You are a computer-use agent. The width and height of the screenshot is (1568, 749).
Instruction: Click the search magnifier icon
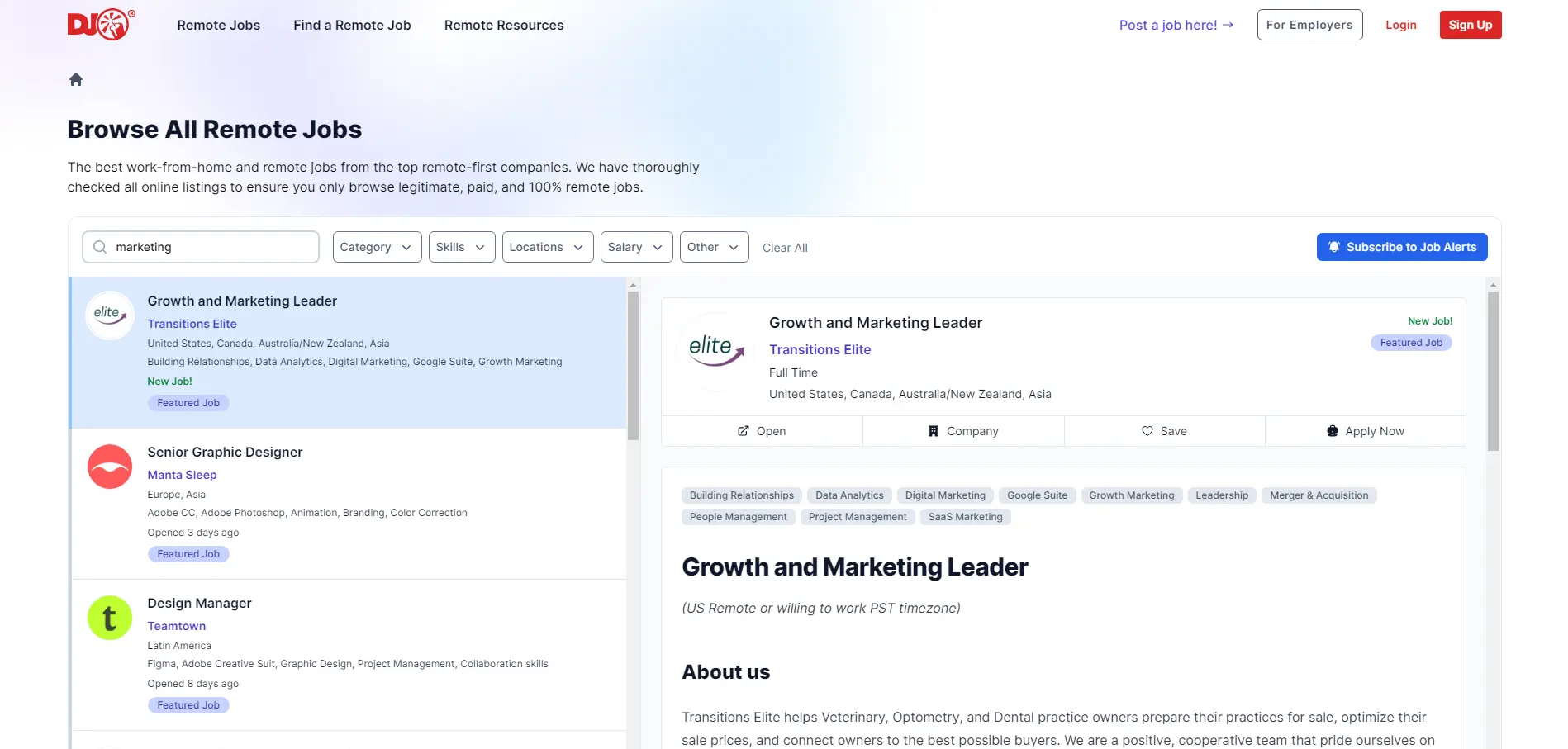(x=100, y=247)
